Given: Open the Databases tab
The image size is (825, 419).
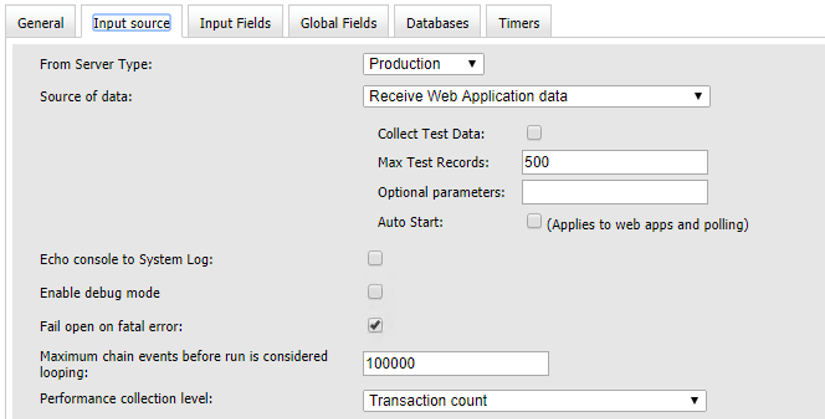Looking at the screenshot, I should click(x=437, y=23).
